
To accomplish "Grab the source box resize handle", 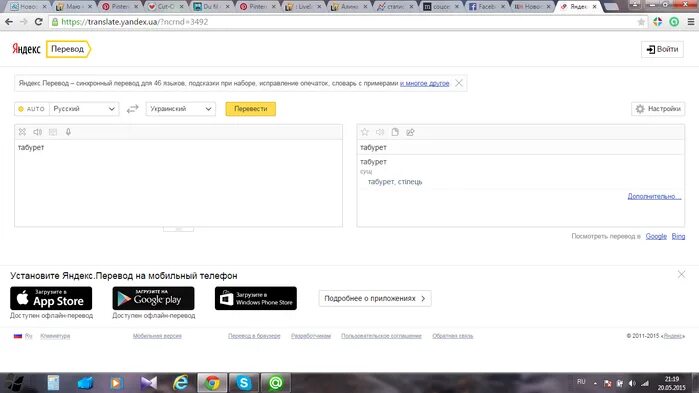I will coord(178,229).
